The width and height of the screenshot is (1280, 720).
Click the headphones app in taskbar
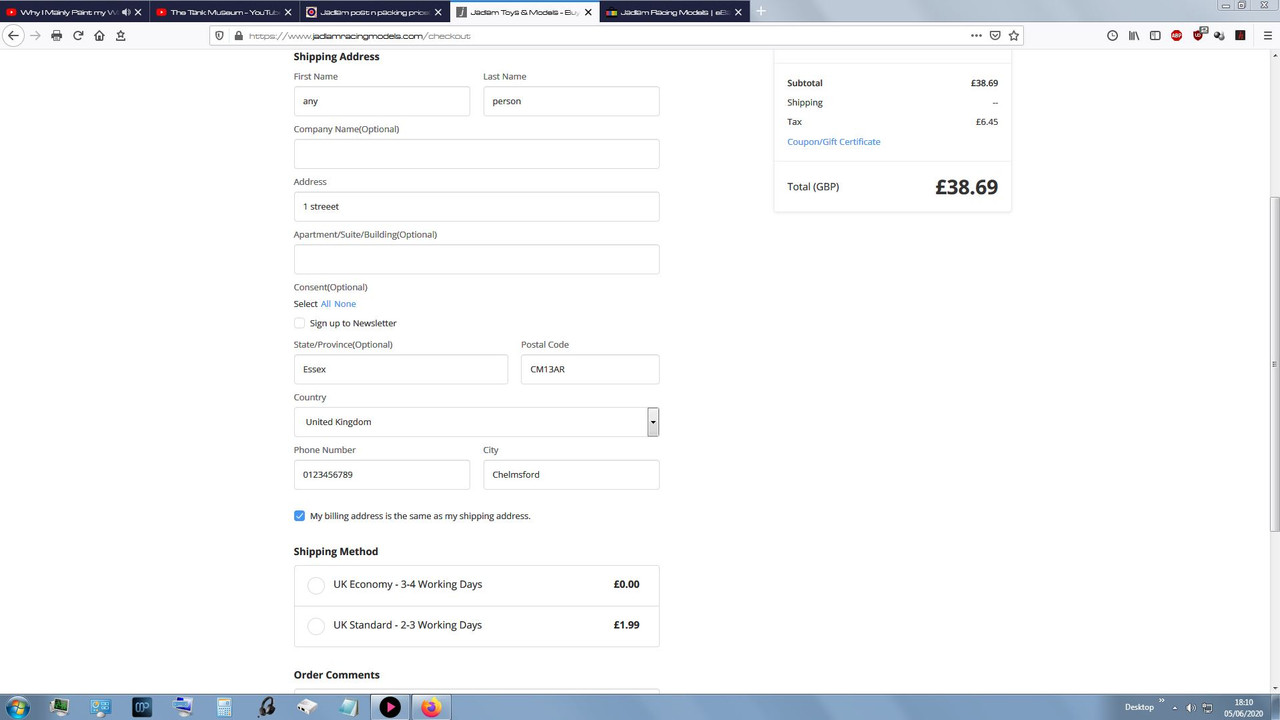(266, 707)
